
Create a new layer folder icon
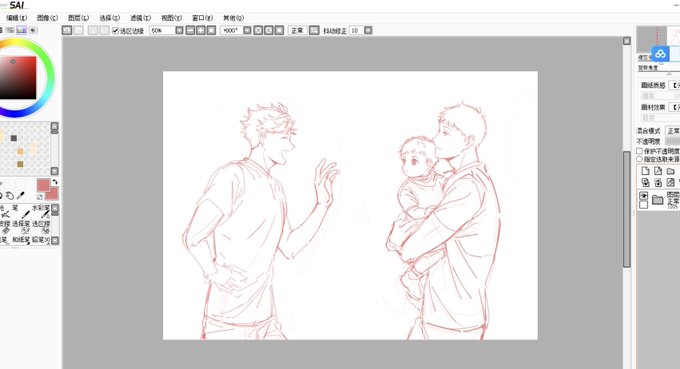pyautogui.click(x=670, y=171)
